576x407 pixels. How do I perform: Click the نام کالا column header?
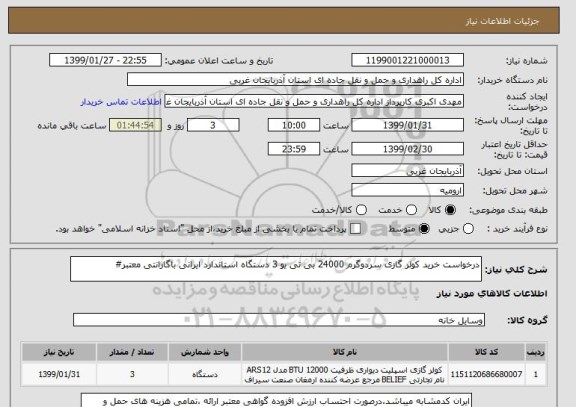click(x=345, y=352)
